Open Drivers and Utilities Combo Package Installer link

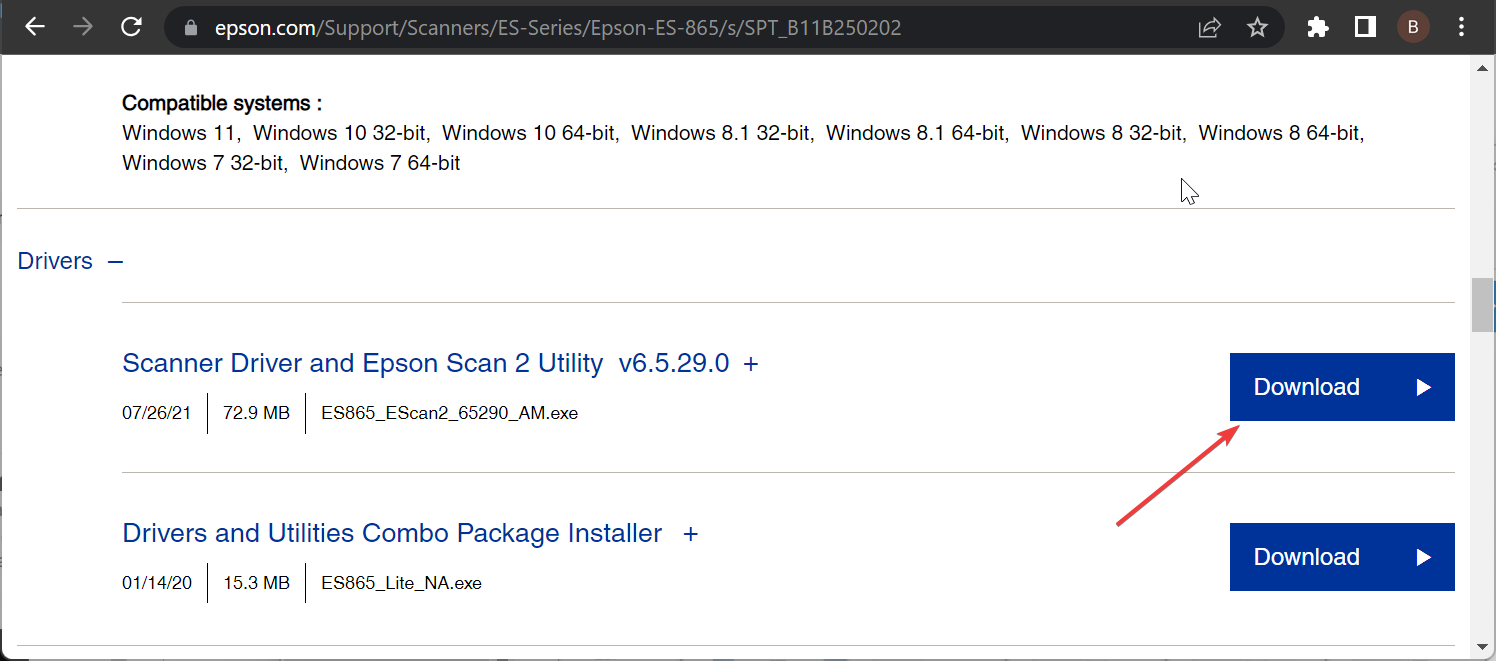coord(391,533)
